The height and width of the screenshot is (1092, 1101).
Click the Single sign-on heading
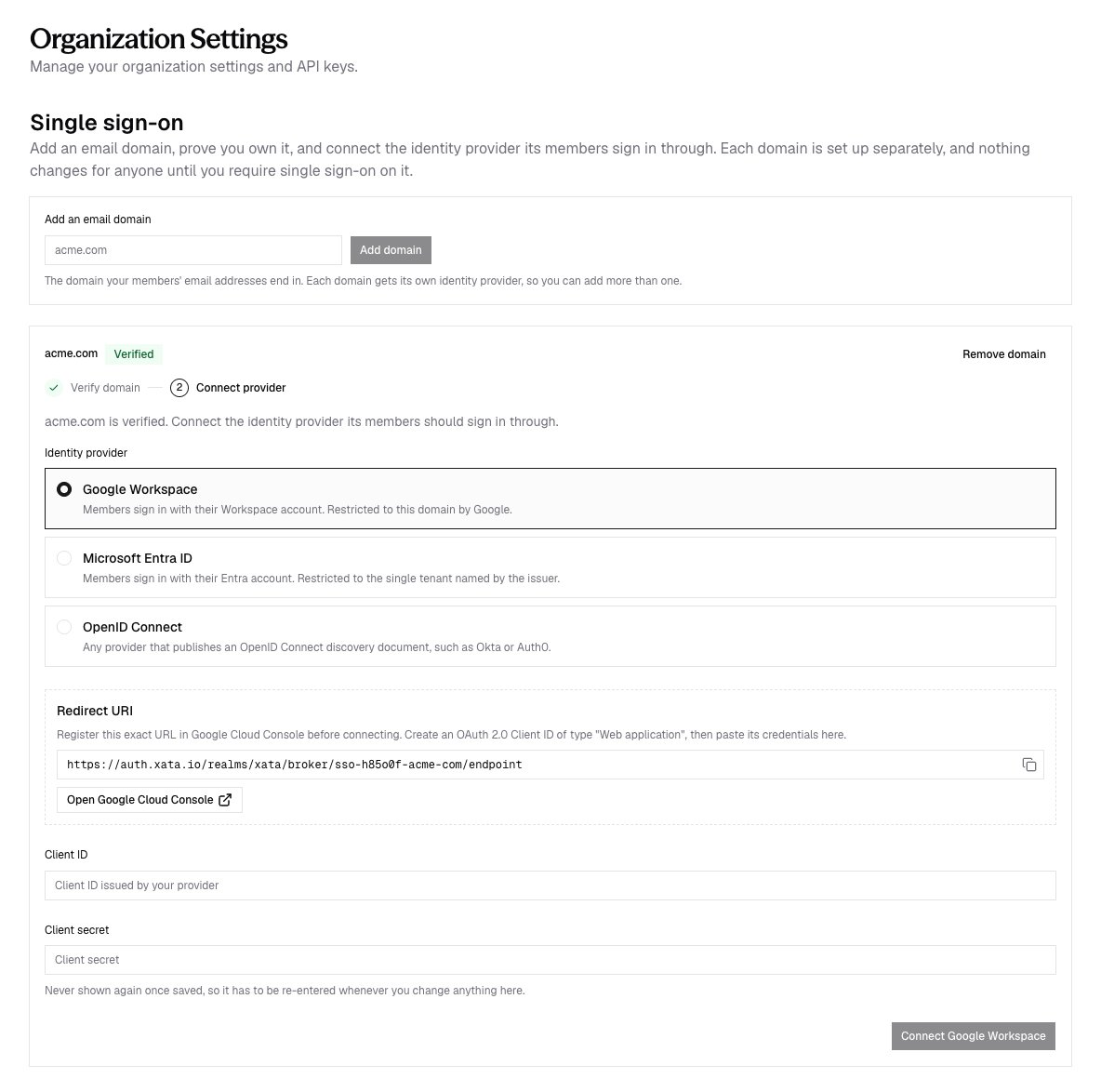tap(107, 122)
